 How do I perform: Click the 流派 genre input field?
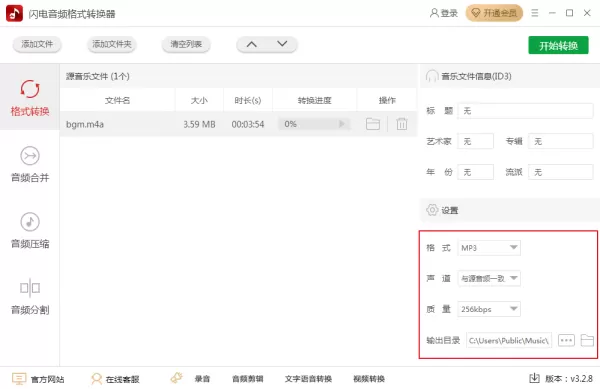pyautogui.click(x=561, y=172)
